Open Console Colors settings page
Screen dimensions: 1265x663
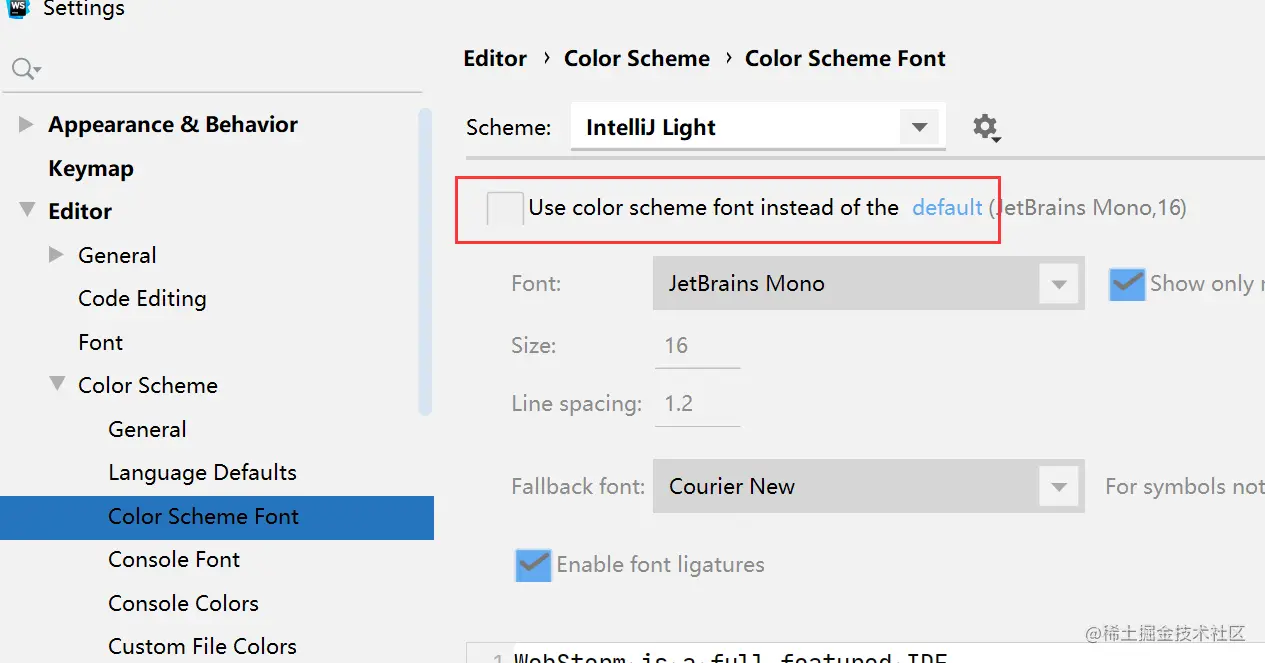point(183,603)
